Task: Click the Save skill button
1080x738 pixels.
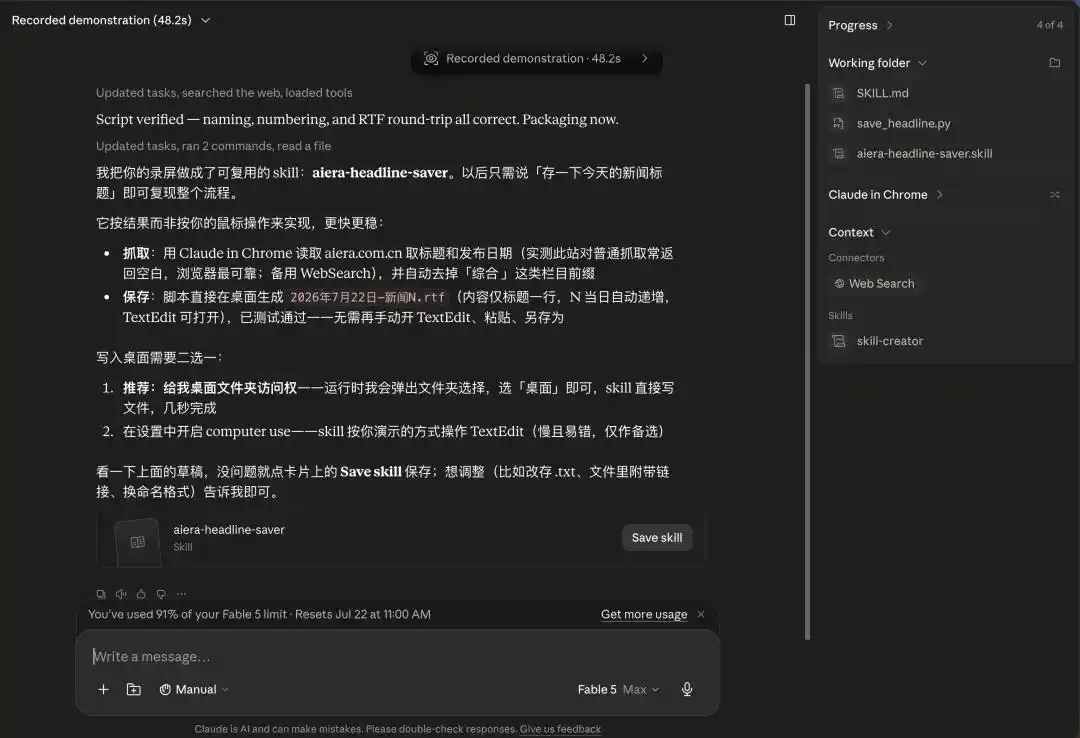Action: [x=657, y=537]
